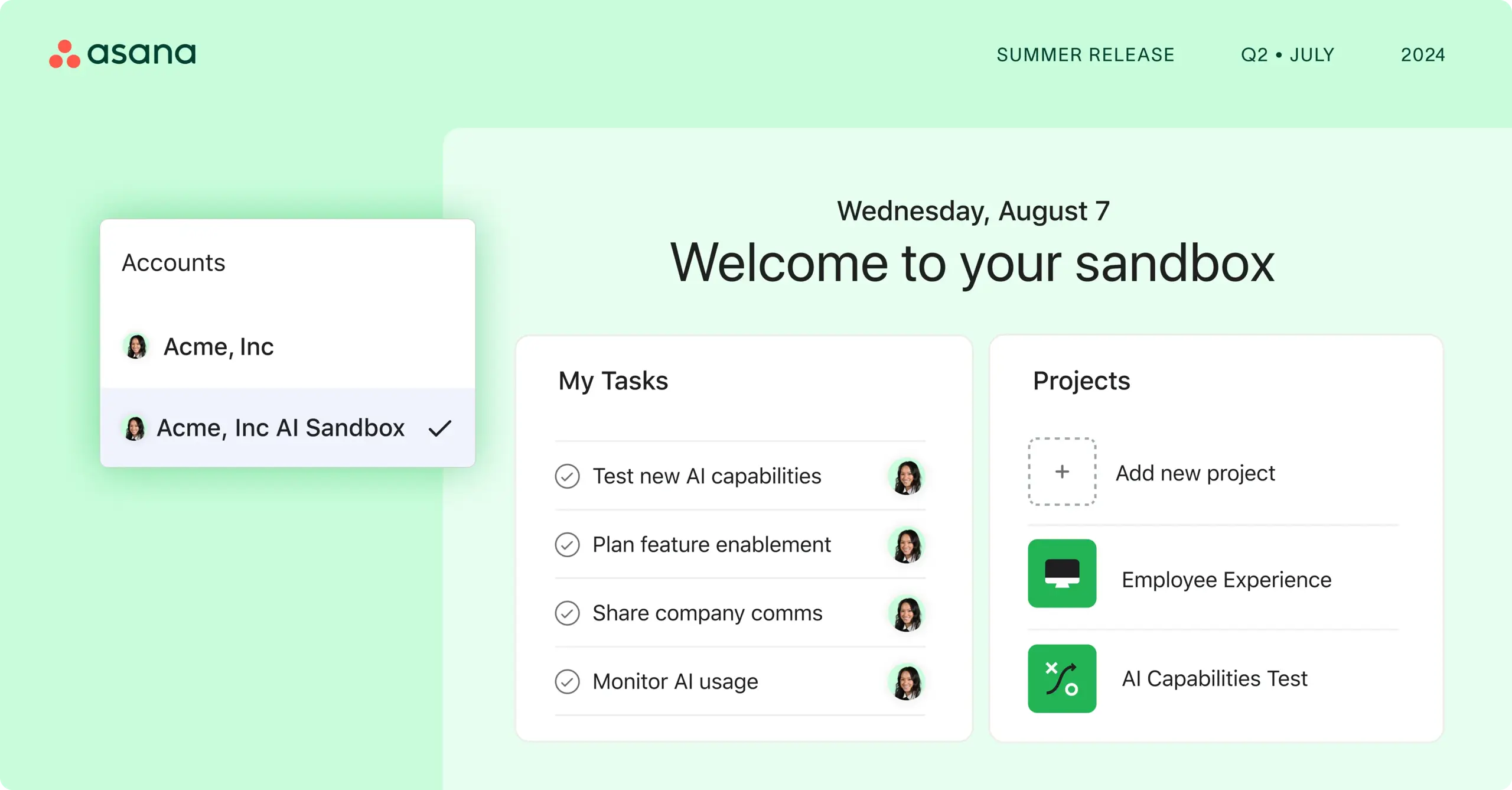The width and height of the screenshot is (1512, 790).
Task: Click the plus box to add project
Action: [1062, 472]
